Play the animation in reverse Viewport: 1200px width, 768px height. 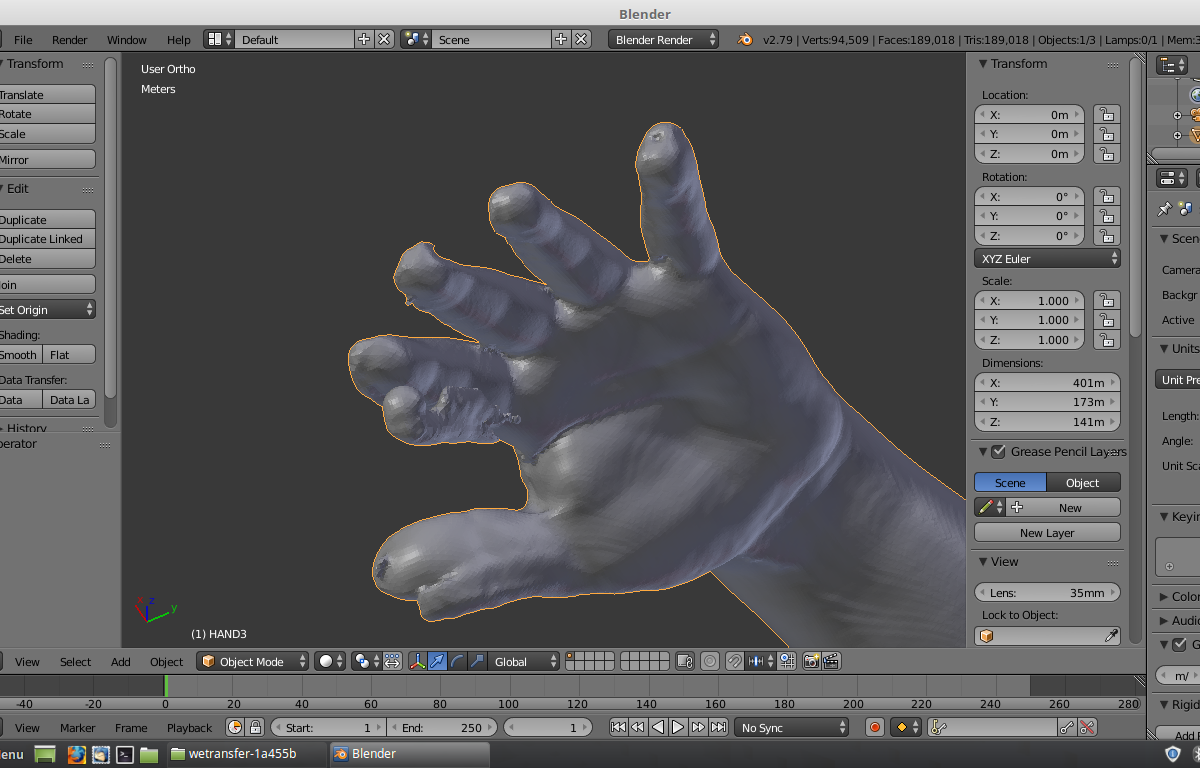pyautogui.click(x=658, y=727)
